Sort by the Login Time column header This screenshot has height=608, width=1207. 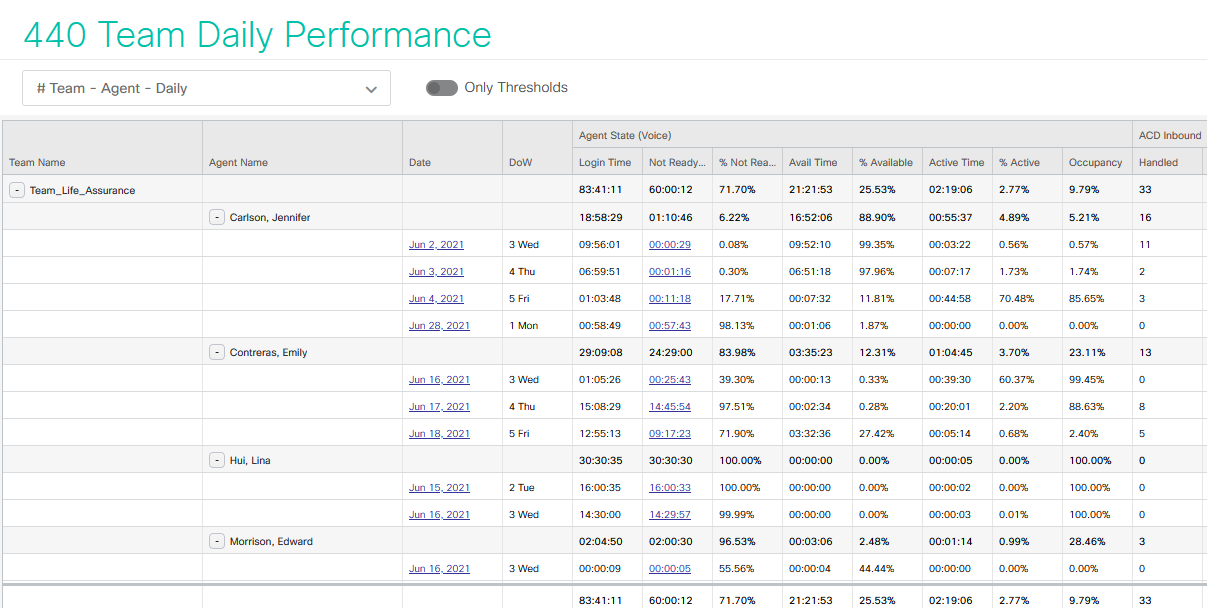(x=605, y=162)
